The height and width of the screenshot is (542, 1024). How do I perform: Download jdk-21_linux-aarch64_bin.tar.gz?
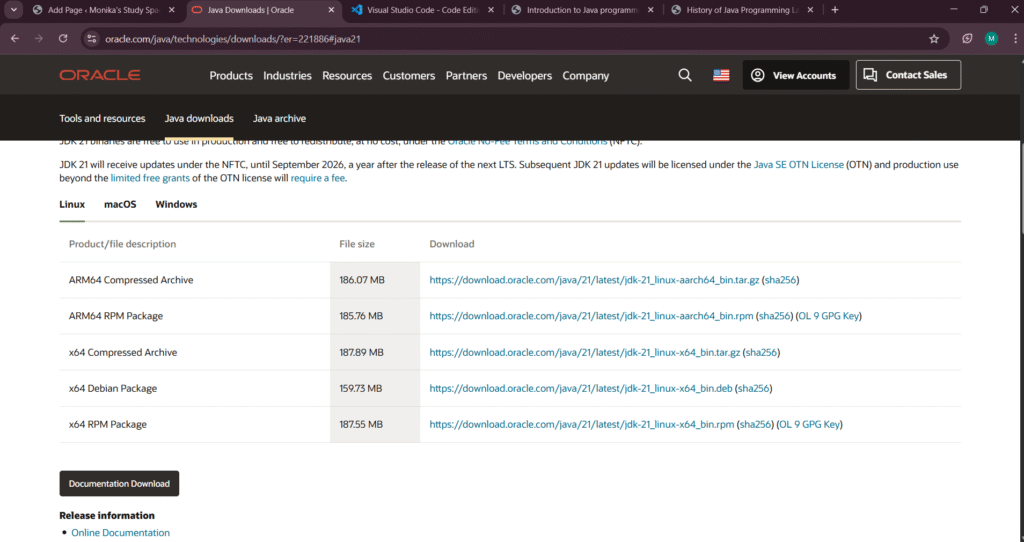pyautogui.click(x=594, y=280)
